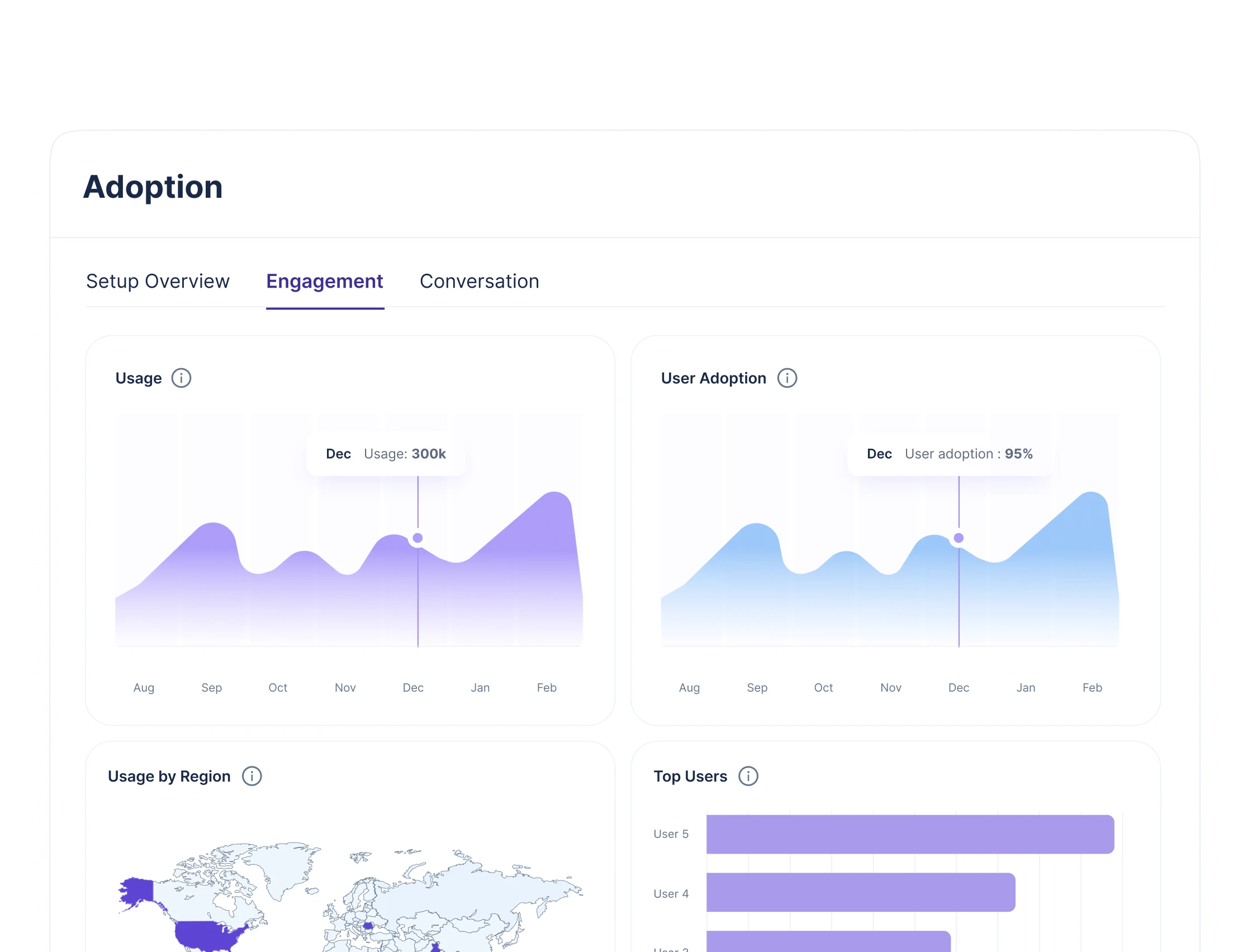Click the Usage by Region info icon

252,777
